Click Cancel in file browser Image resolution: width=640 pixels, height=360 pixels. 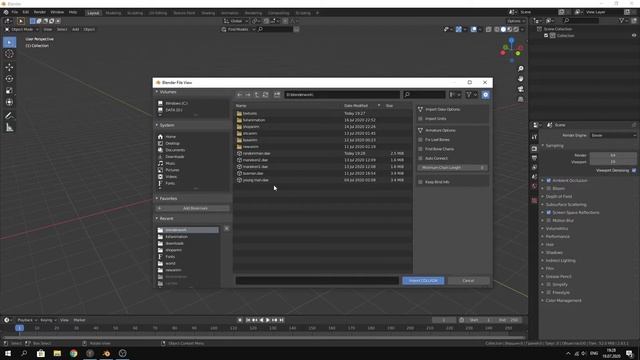pos(468,281)
